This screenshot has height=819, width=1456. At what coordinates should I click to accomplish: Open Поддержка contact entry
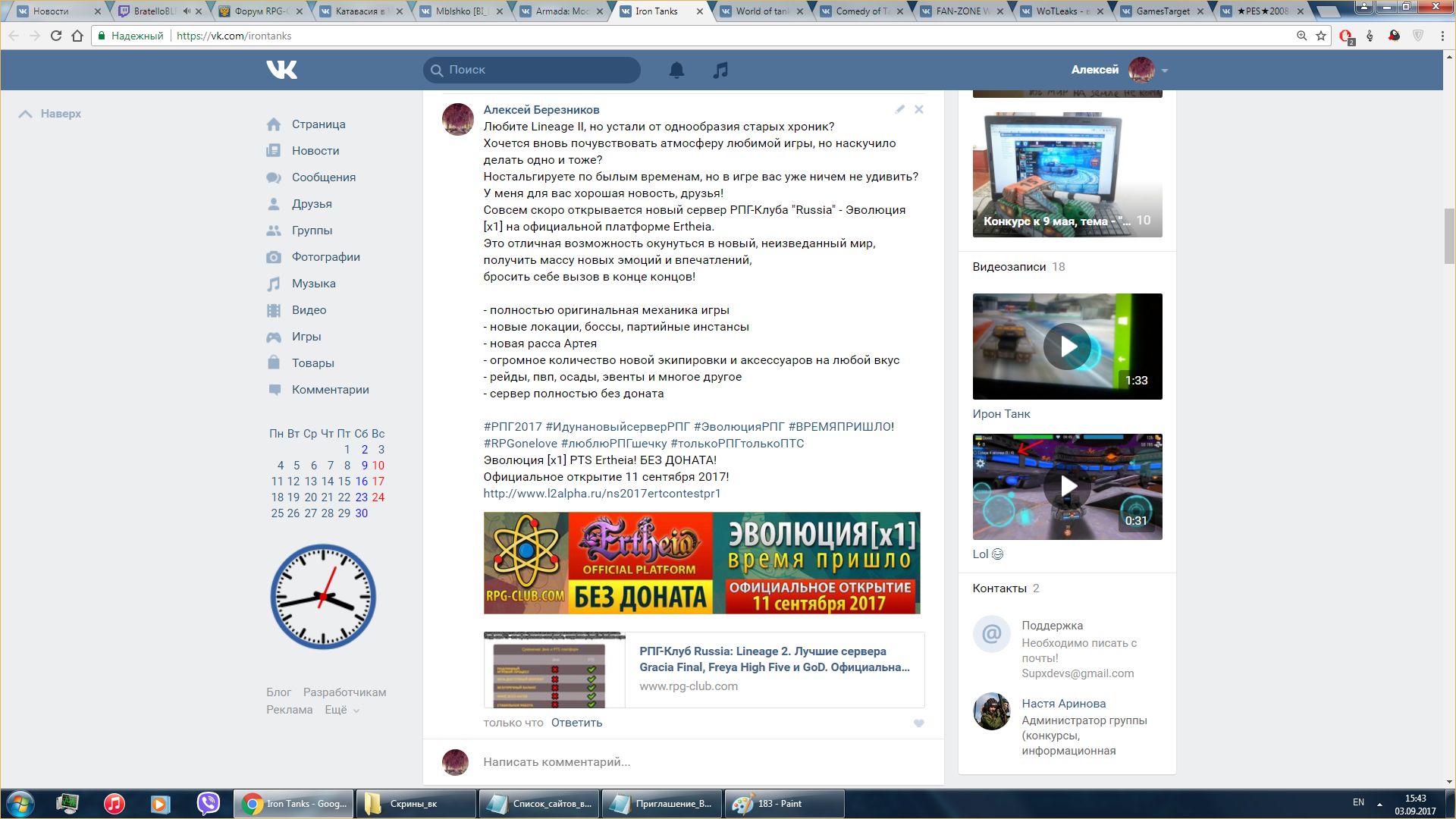coord(1052,626)
